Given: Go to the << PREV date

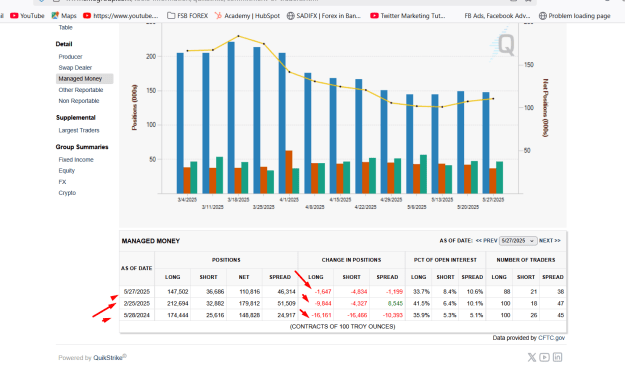Looking at the screenshot, I should click(x=486, y=241).
